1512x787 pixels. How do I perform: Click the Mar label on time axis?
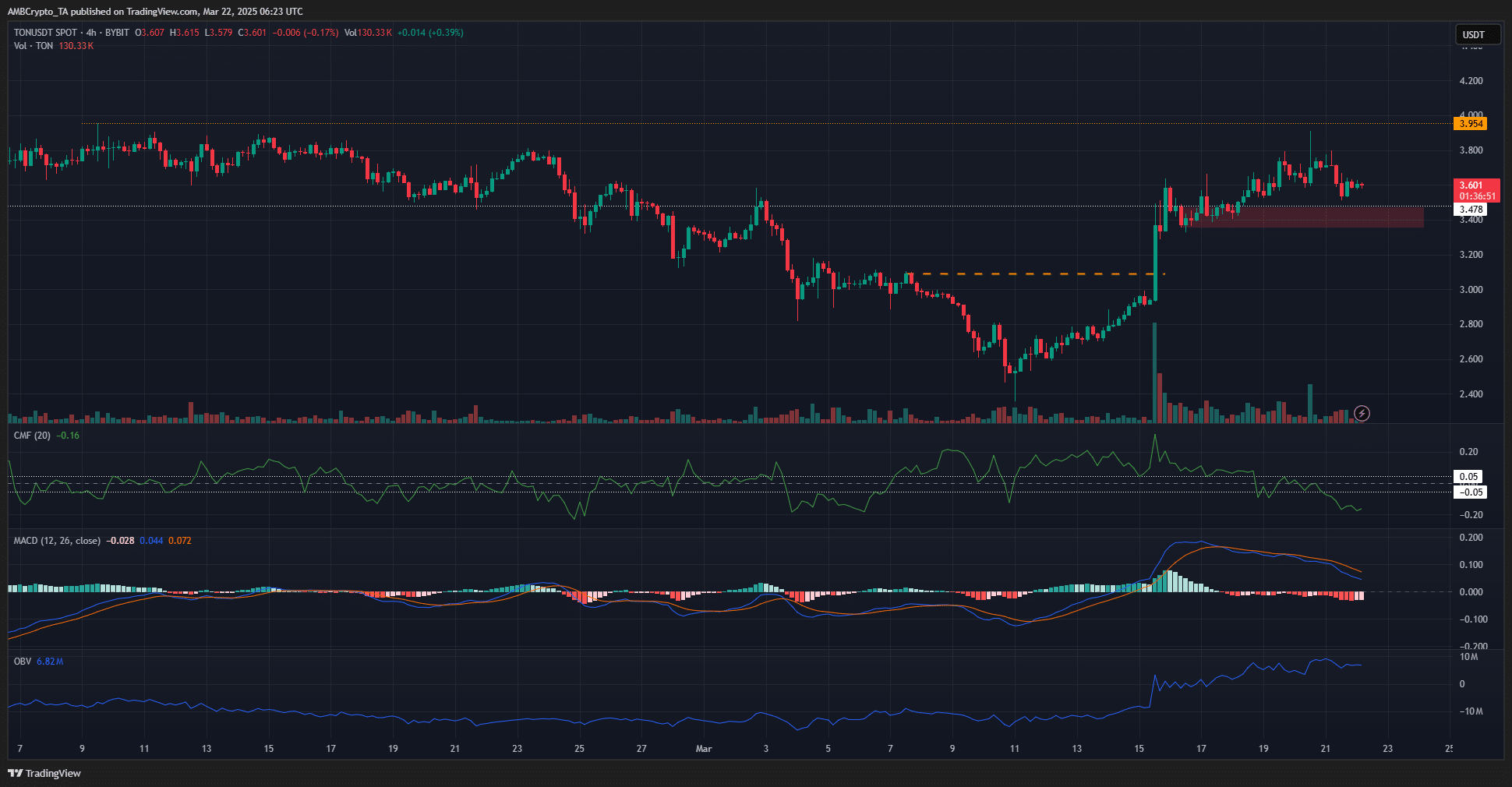coord(702,748)
